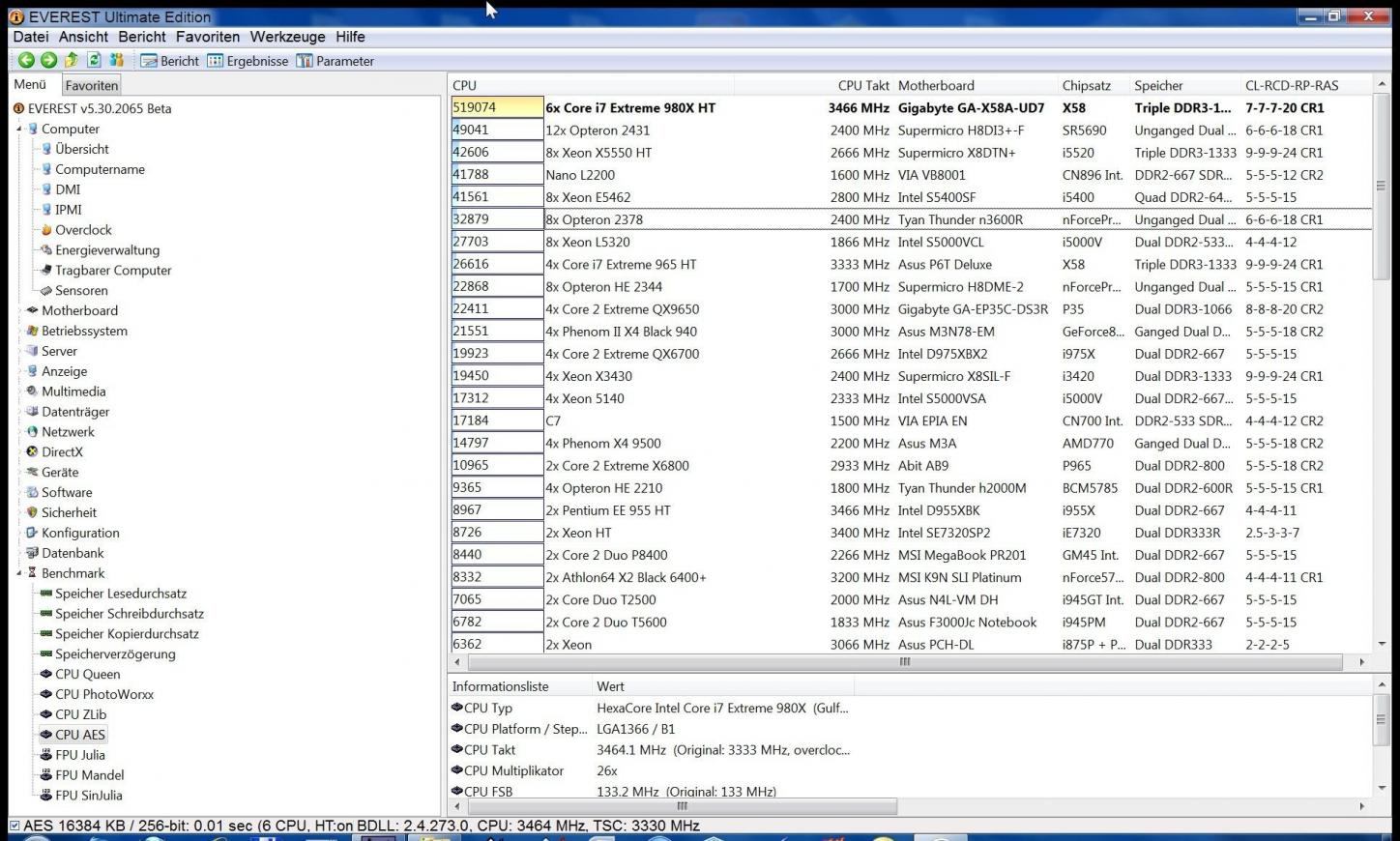This screenshot has height=841, width=1400.
Task: Click the Informationsliste column header
Action: click(520, 686)
